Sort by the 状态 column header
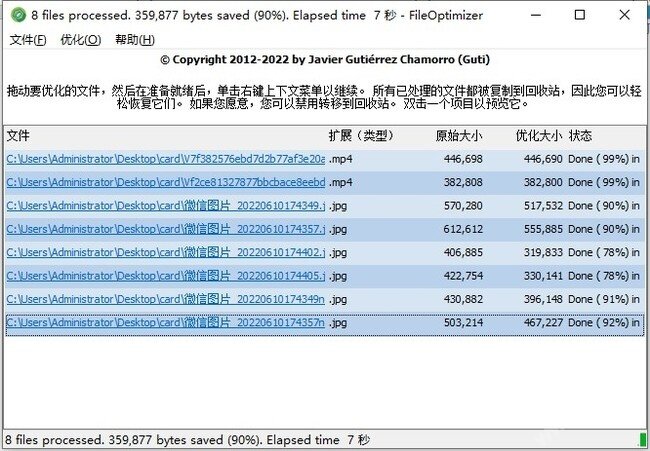 pyautogui.click(x=580, y=136)
